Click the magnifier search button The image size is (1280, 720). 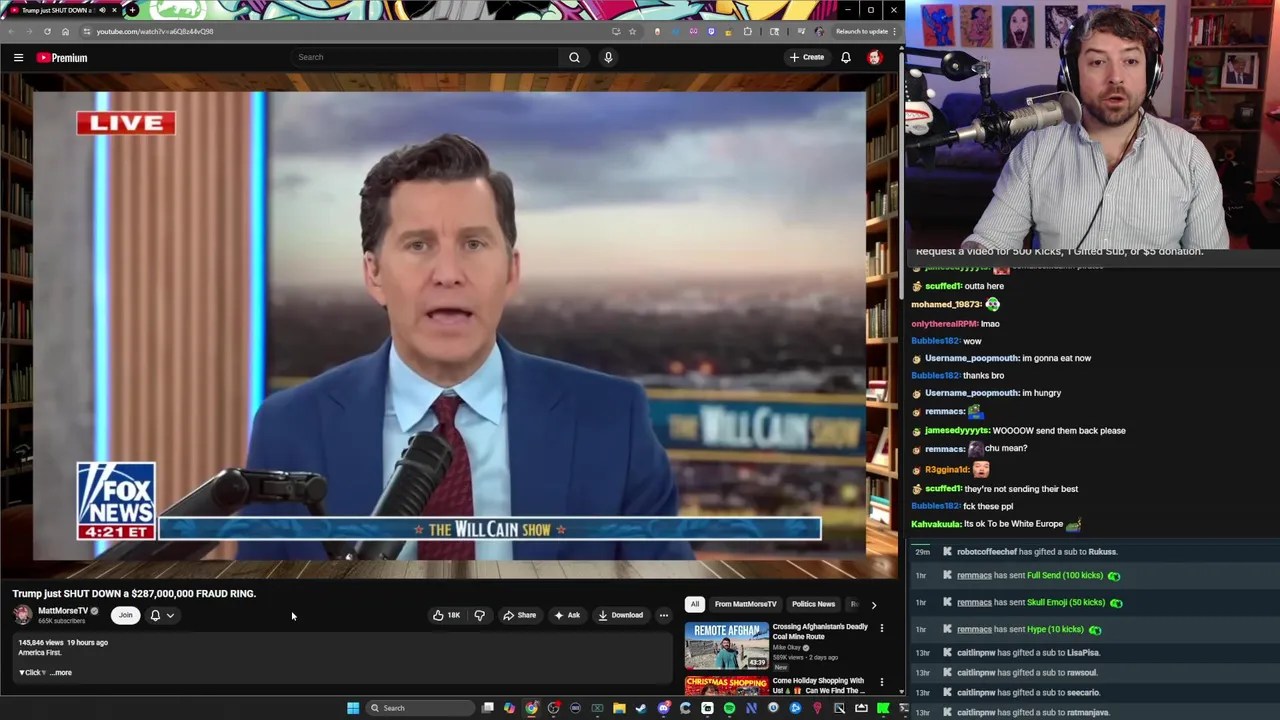pyautogui.click(x=574, y=57)
